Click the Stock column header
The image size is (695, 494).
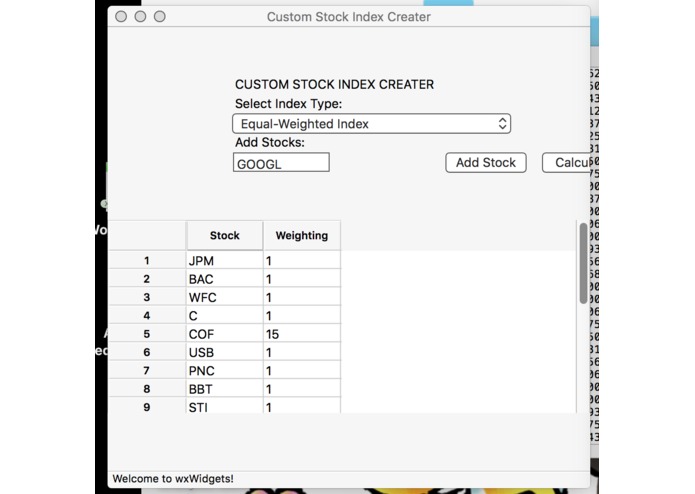point(225,235)
